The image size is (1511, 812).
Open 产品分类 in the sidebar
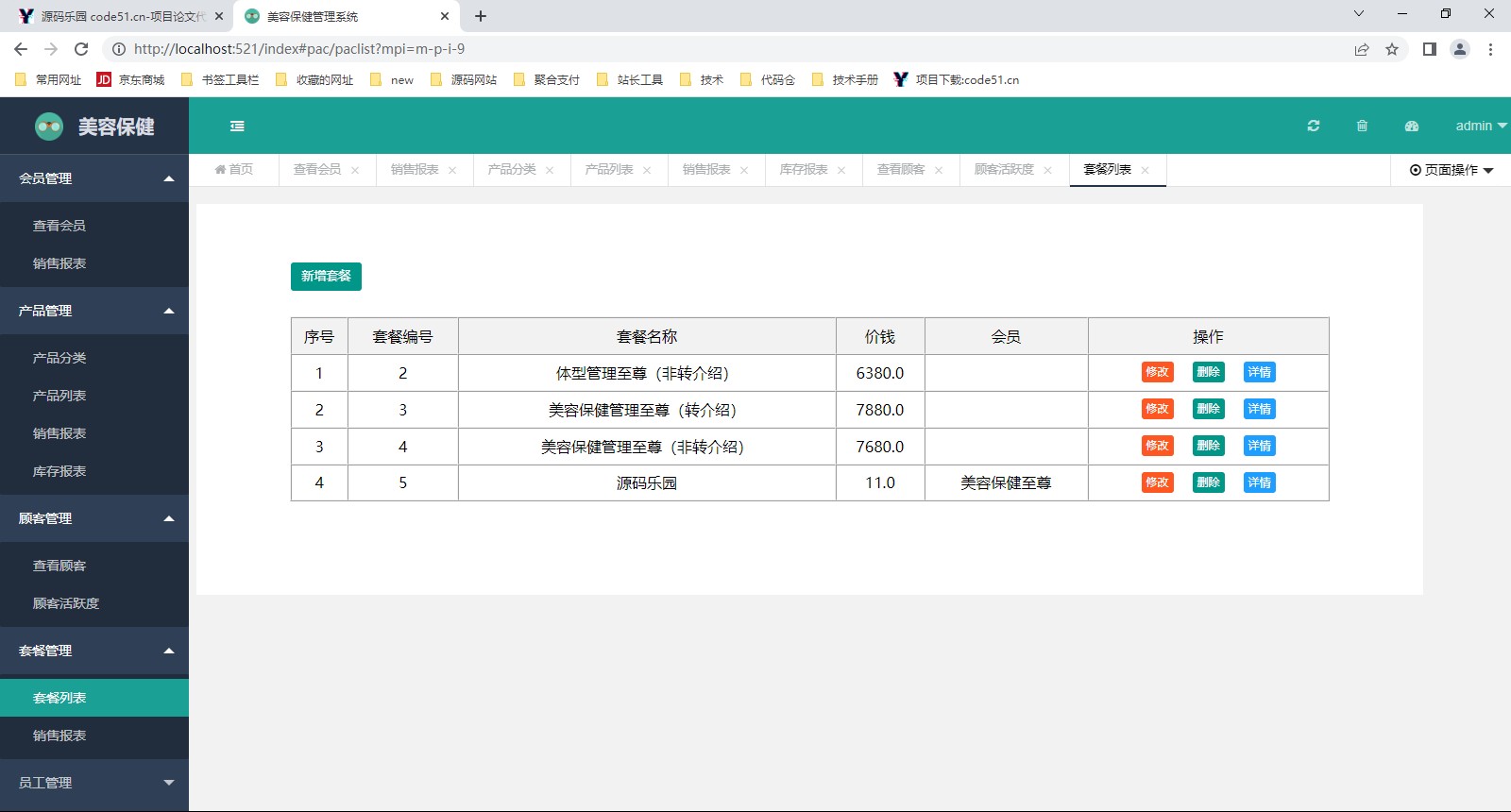coord(94,358)
